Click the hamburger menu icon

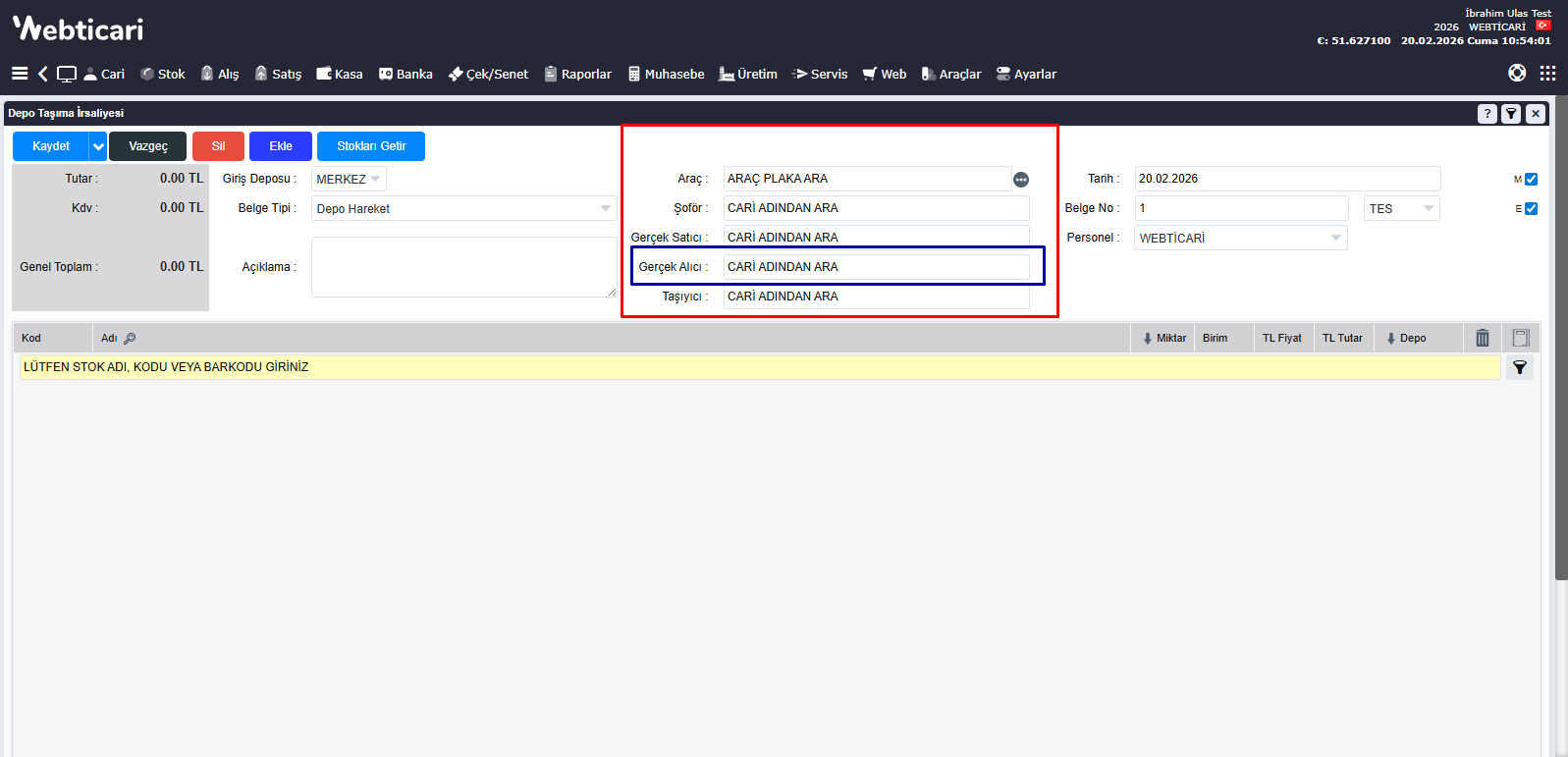click(20, 74)
